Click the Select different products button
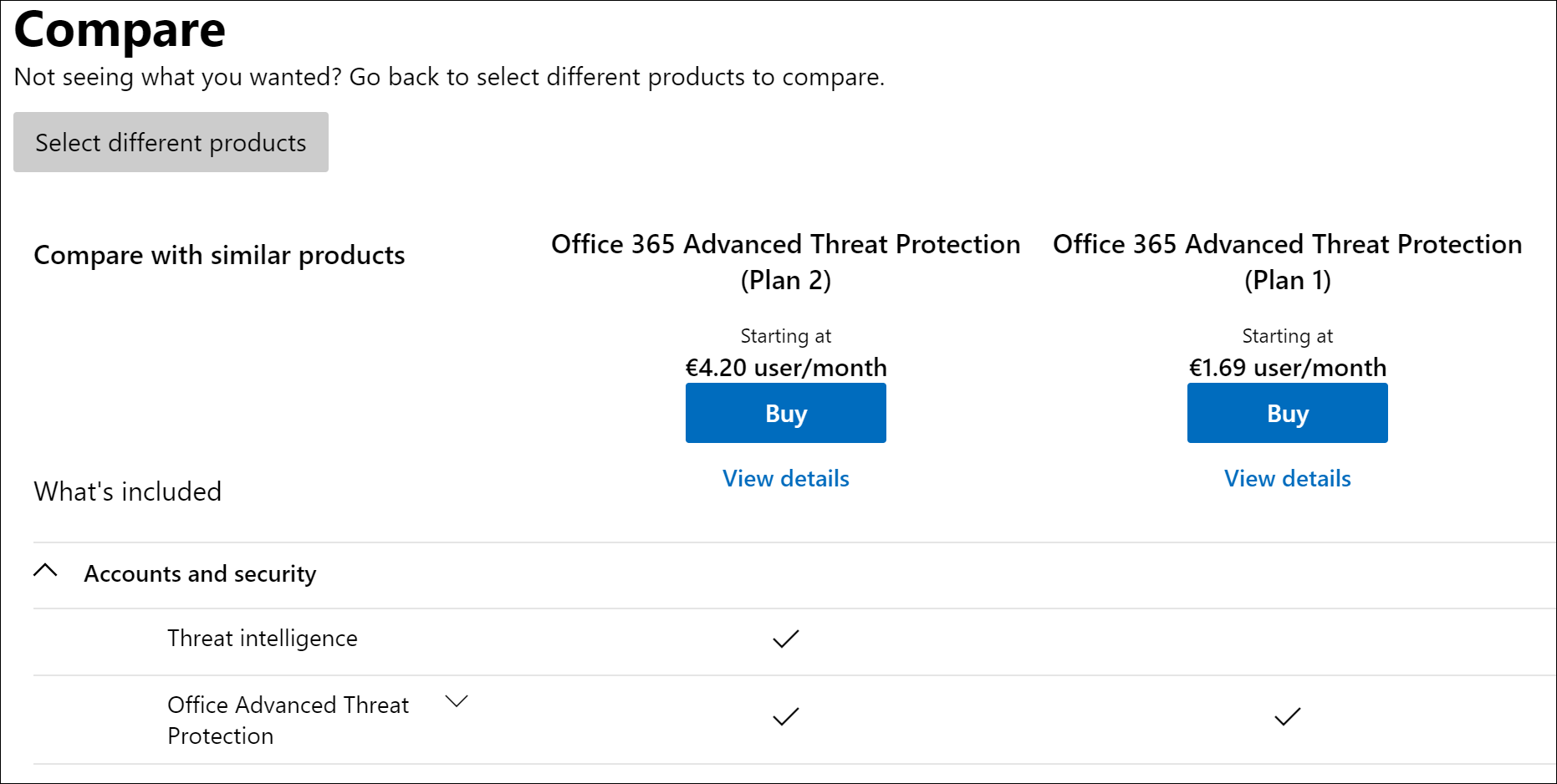This screenshot has width=1557, height=784. (x=171, y=142)
